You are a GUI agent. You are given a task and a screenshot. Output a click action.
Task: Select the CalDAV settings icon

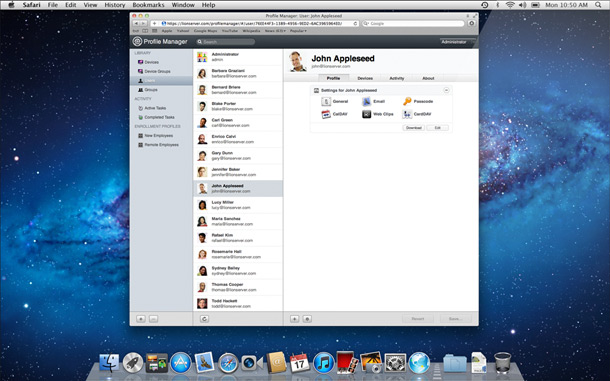pyautogui.click(x=326, y=114)
